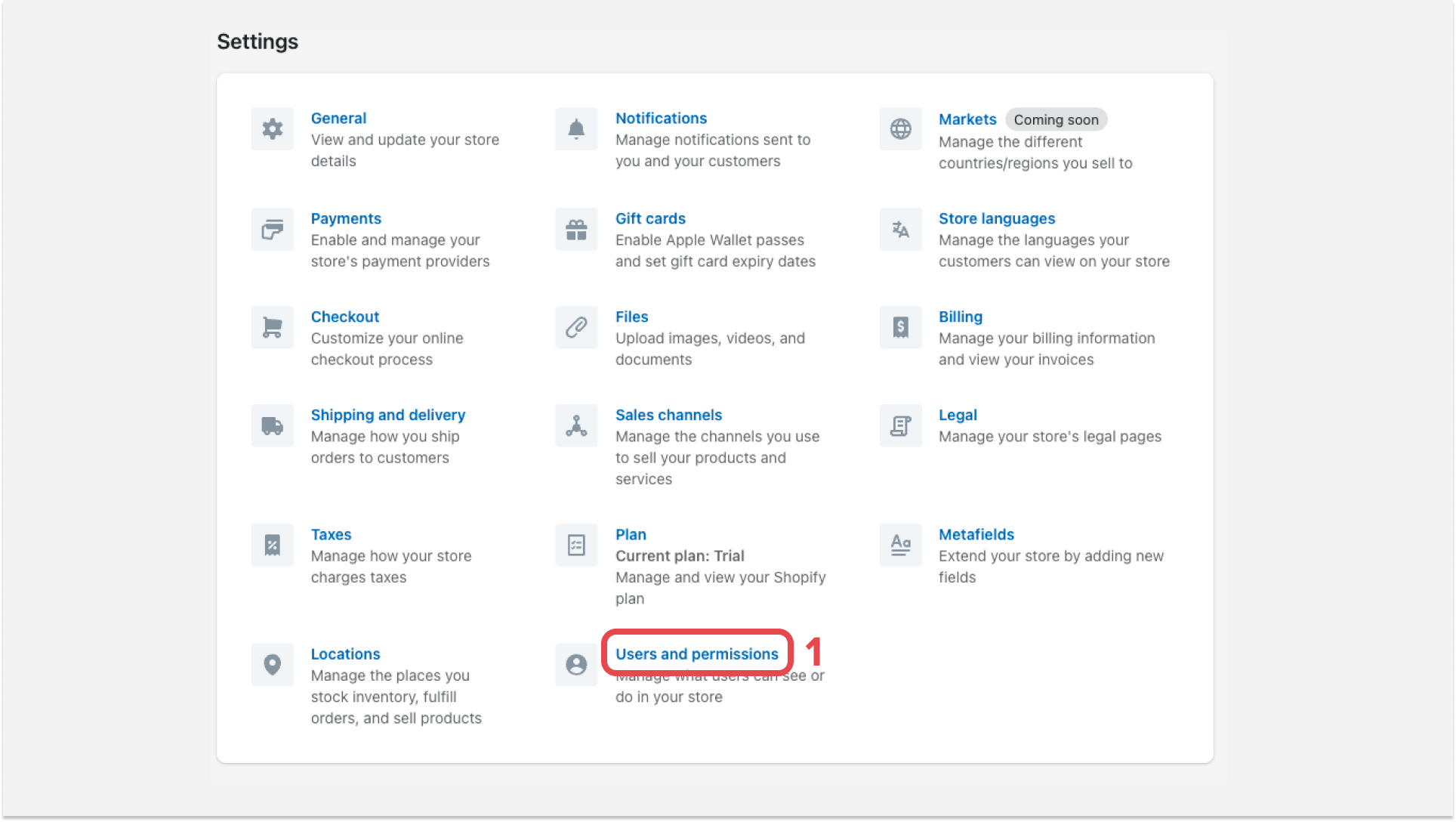Click the Notifications bell icon
1456x822 pixels.
point(576,129)
